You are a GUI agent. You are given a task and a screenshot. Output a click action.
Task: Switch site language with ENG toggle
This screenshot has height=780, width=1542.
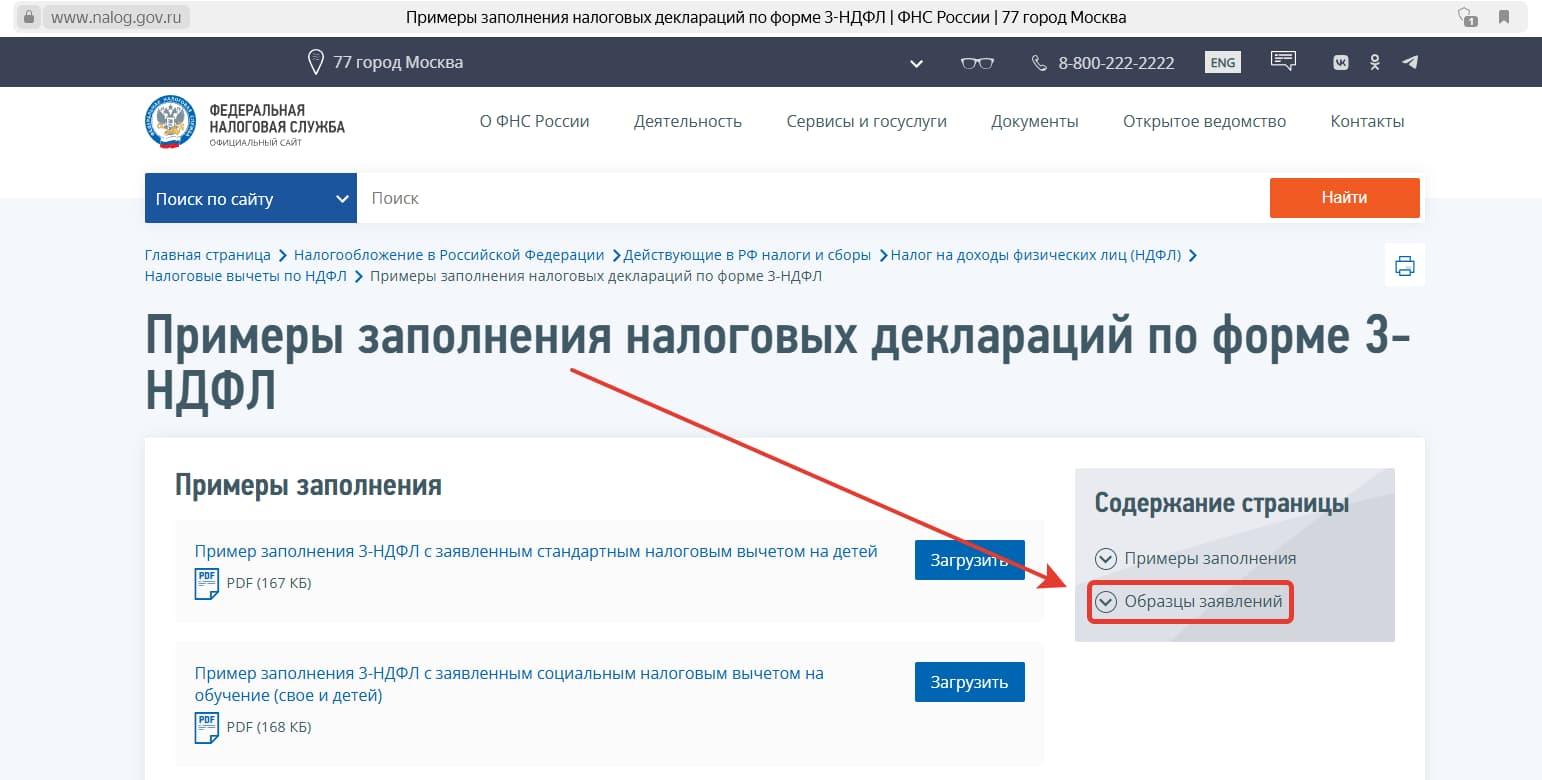[1222, 62]
